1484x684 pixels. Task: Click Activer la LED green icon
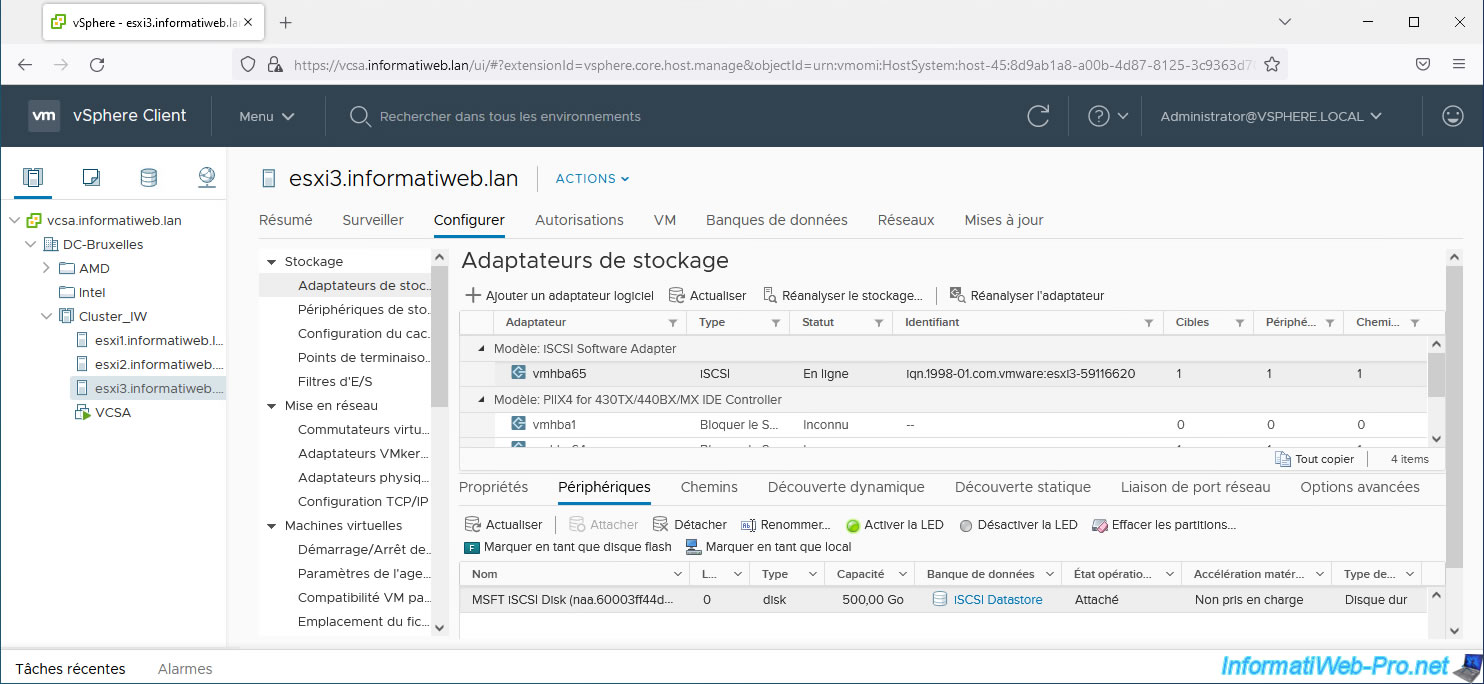[853, 525]
